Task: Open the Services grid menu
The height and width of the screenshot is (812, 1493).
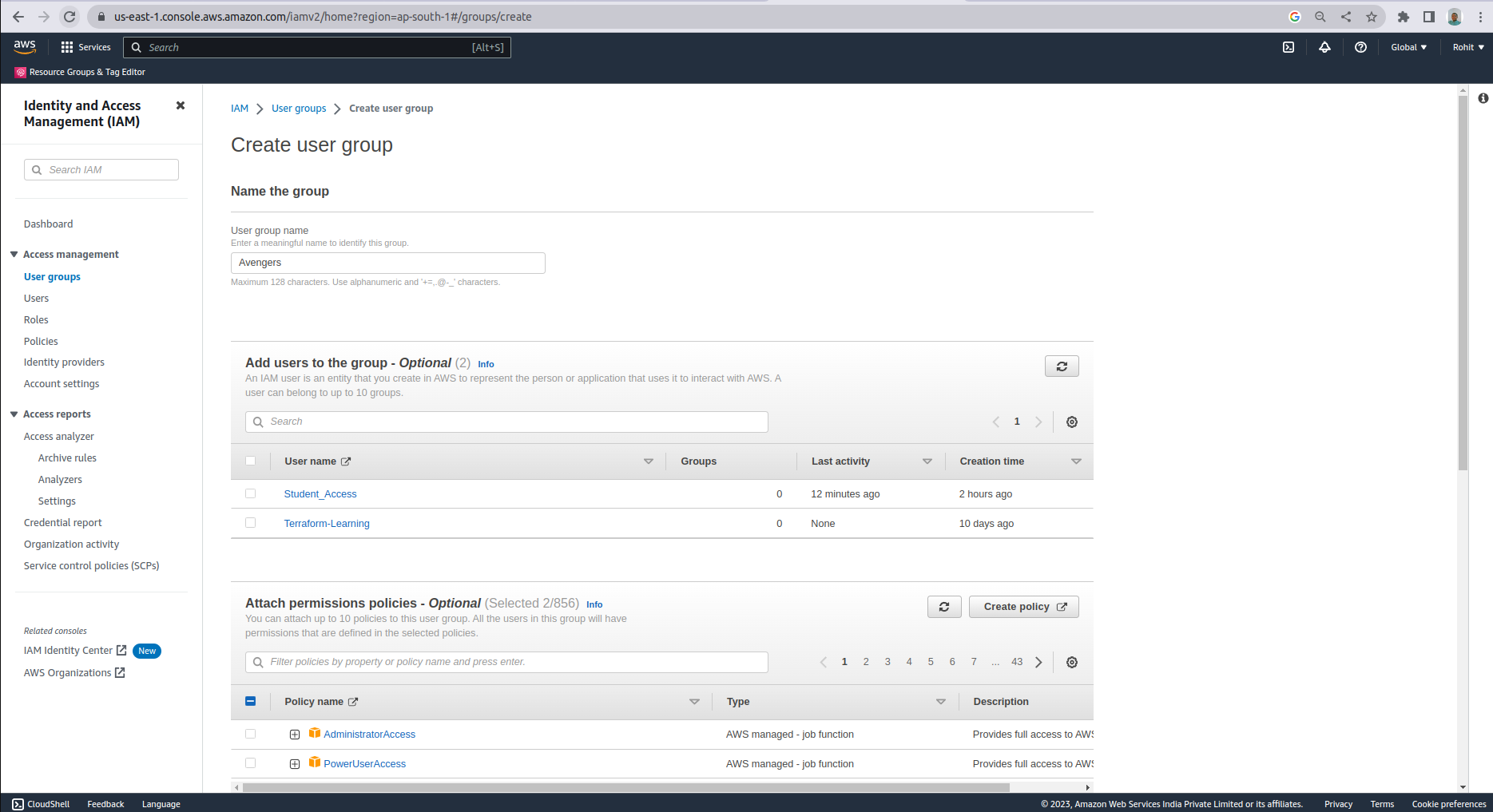Action: (85, 47)
